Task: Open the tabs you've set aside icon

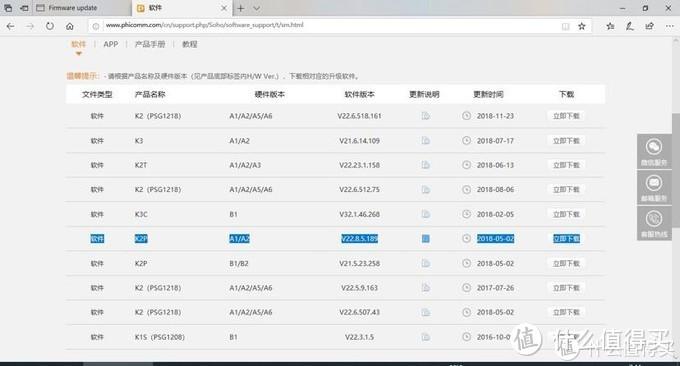Action: [x=8, y=8]
